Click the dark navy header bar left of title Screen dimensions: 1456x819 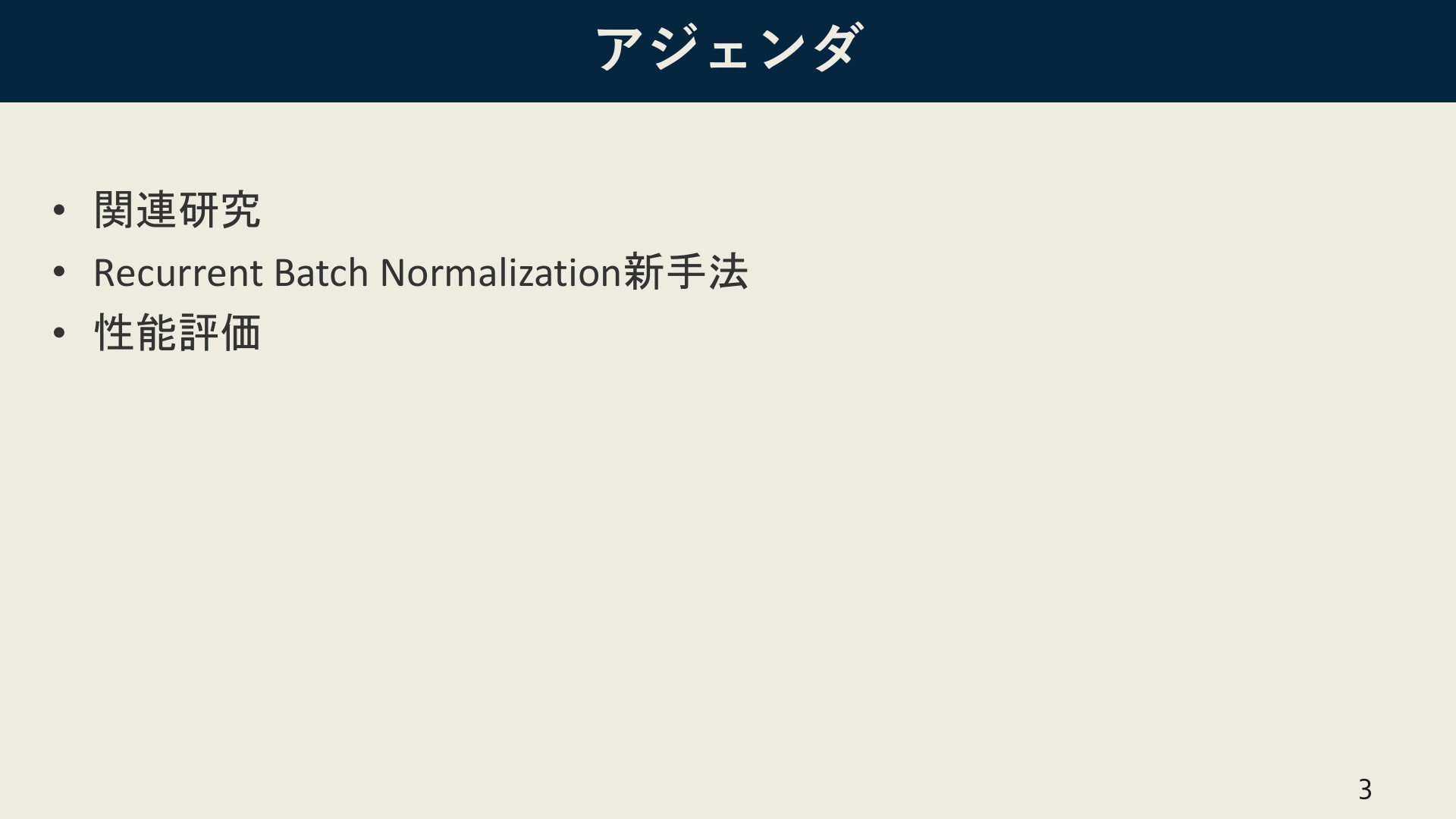coord(296,51)
